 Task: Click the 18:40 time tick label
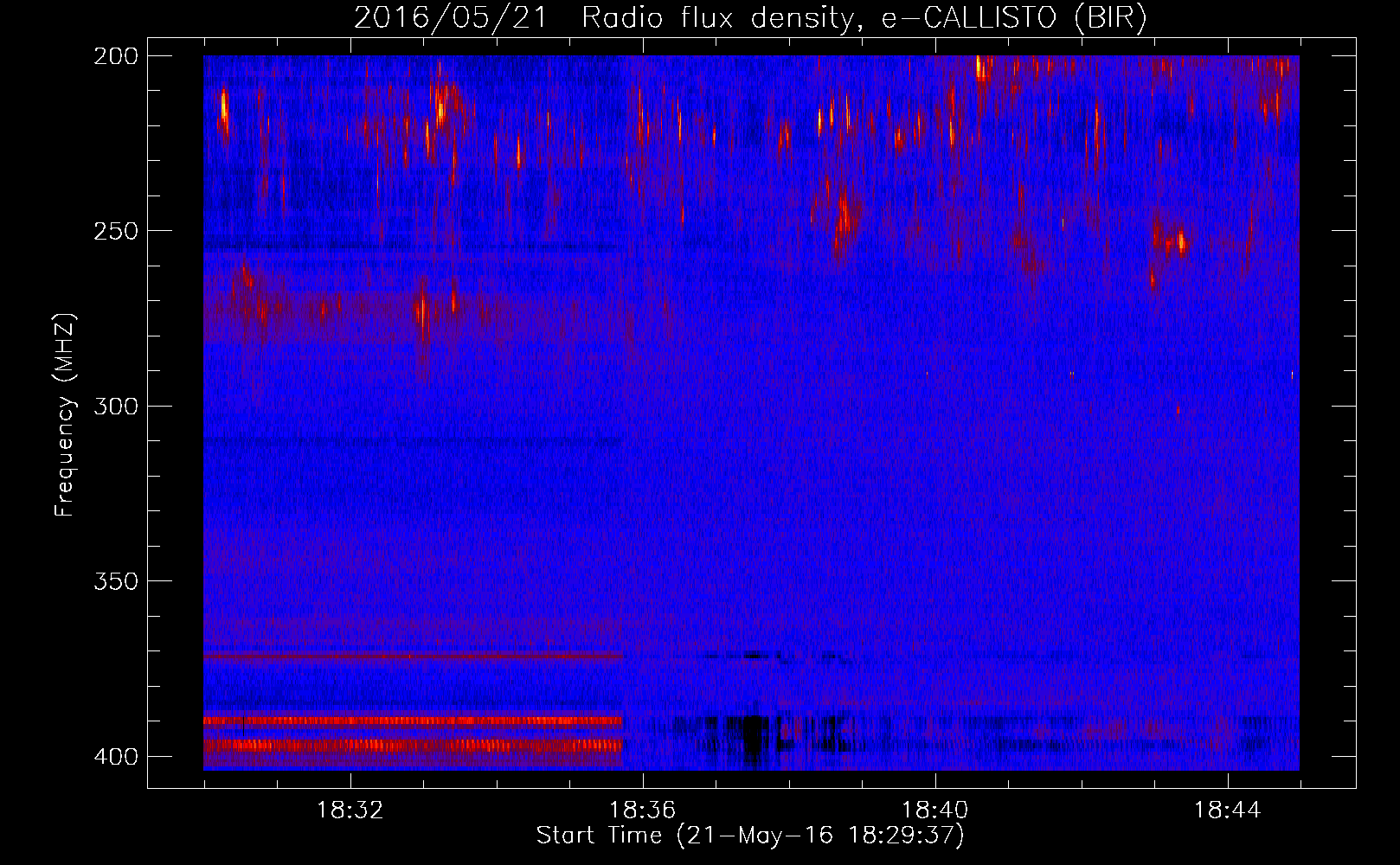(x=935, y=811)
